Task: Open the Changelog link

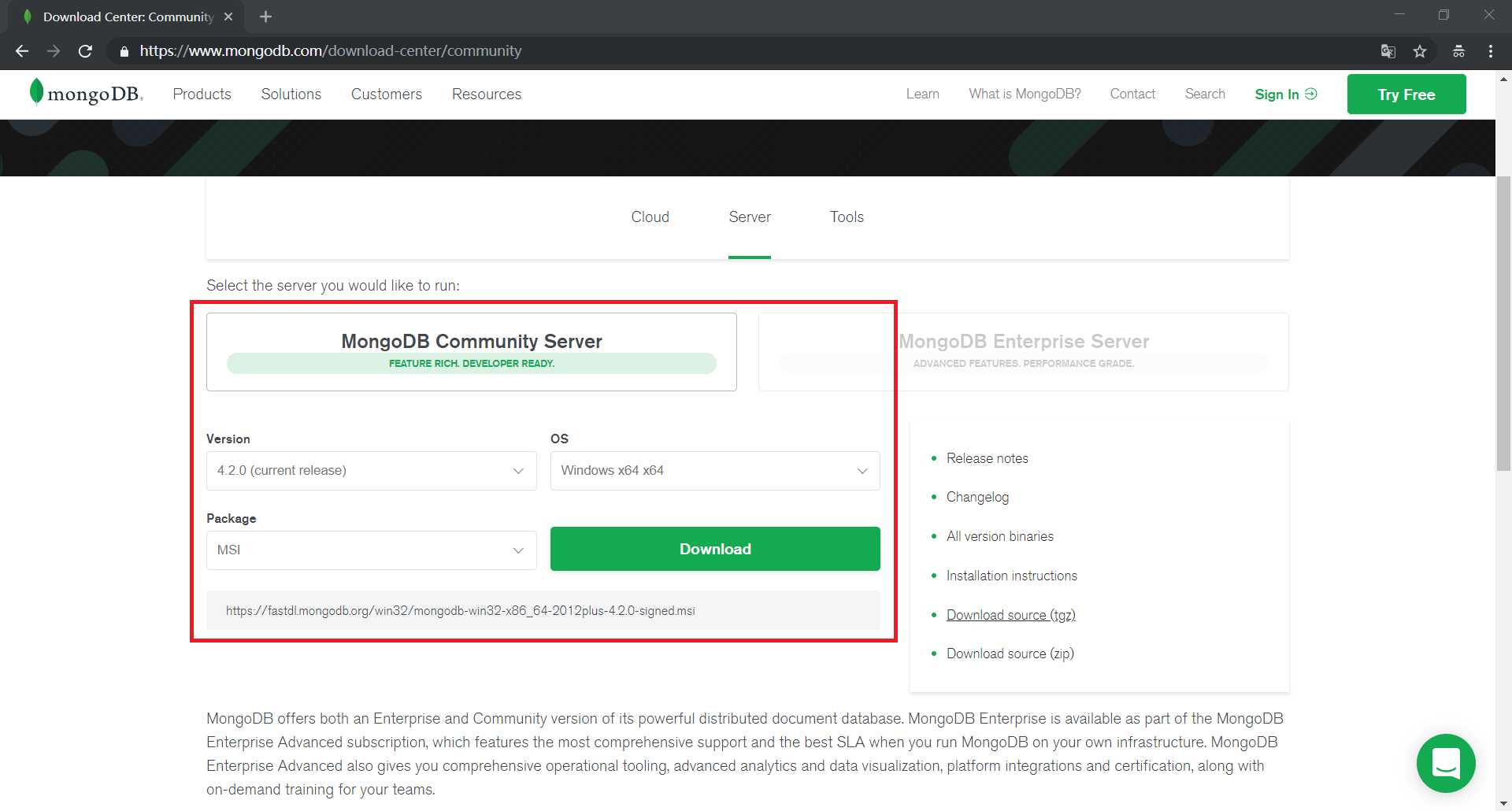Action: (977, 497)
